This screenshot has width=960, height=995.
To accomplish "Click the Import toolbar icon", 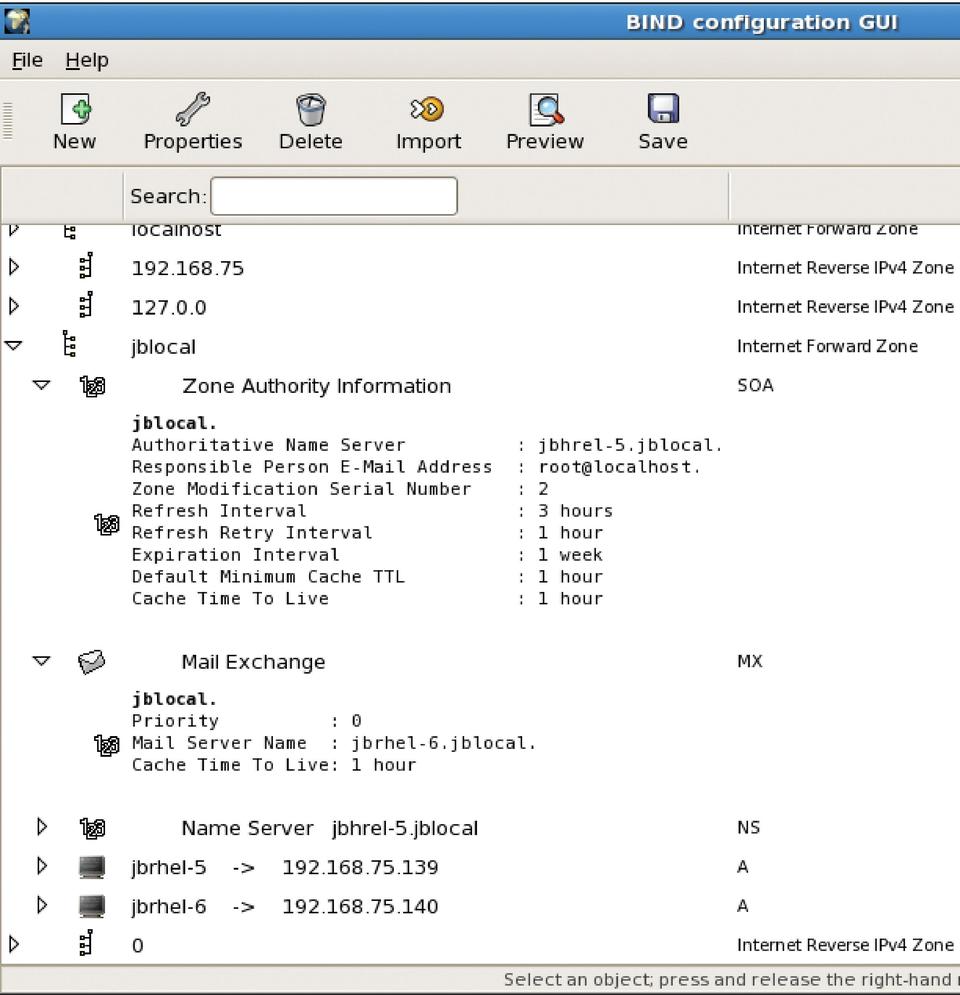I will click(x=428, y=109).
